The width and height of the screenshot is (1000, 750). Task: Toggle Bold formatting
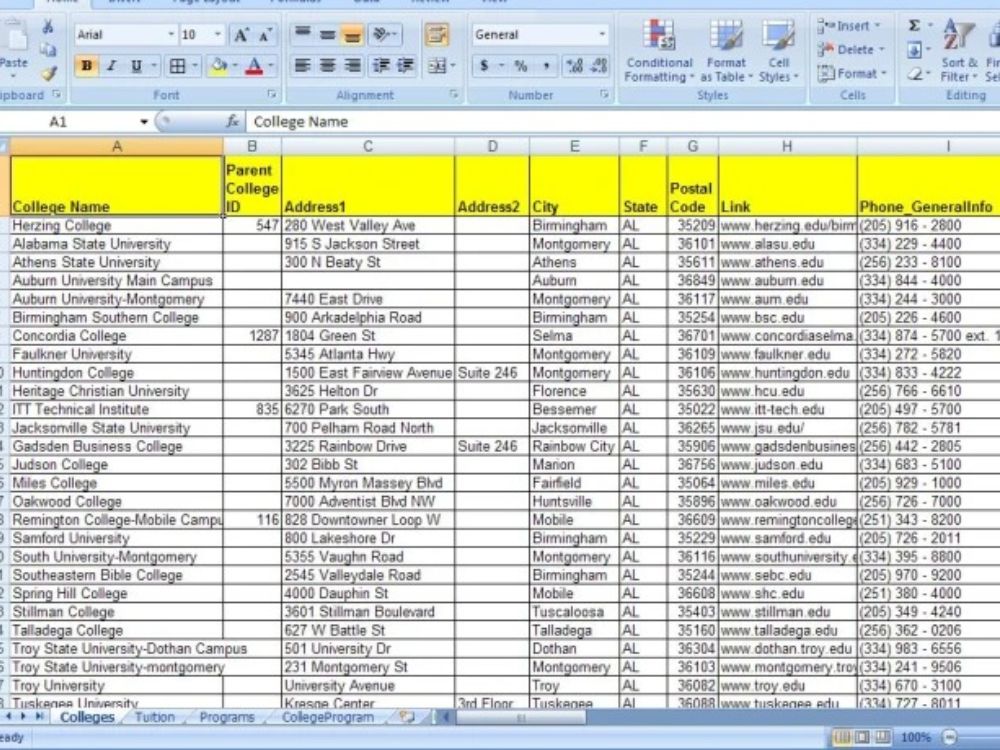coord(87,65)
